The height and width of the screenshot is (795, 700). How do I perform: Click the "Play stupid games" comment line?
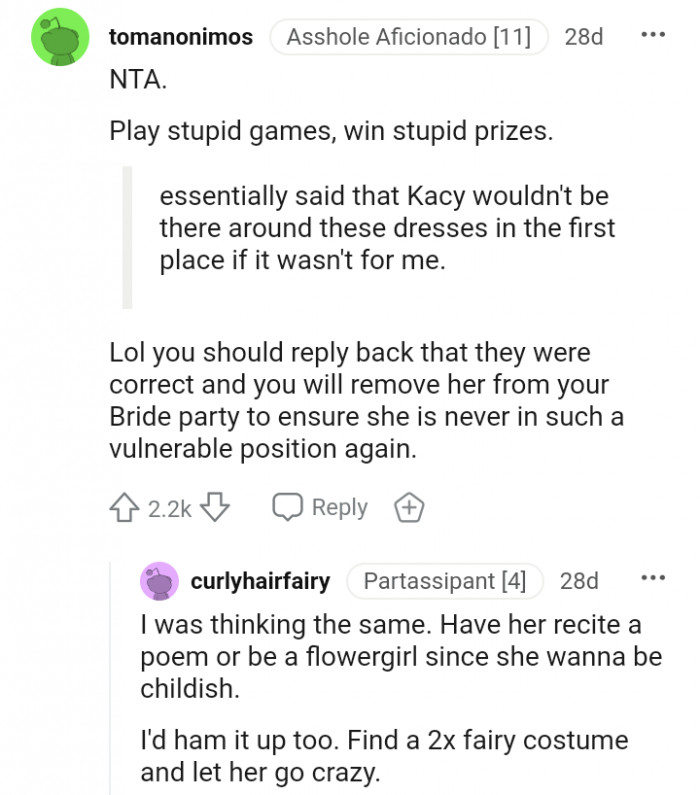click(x=331, y=131)
